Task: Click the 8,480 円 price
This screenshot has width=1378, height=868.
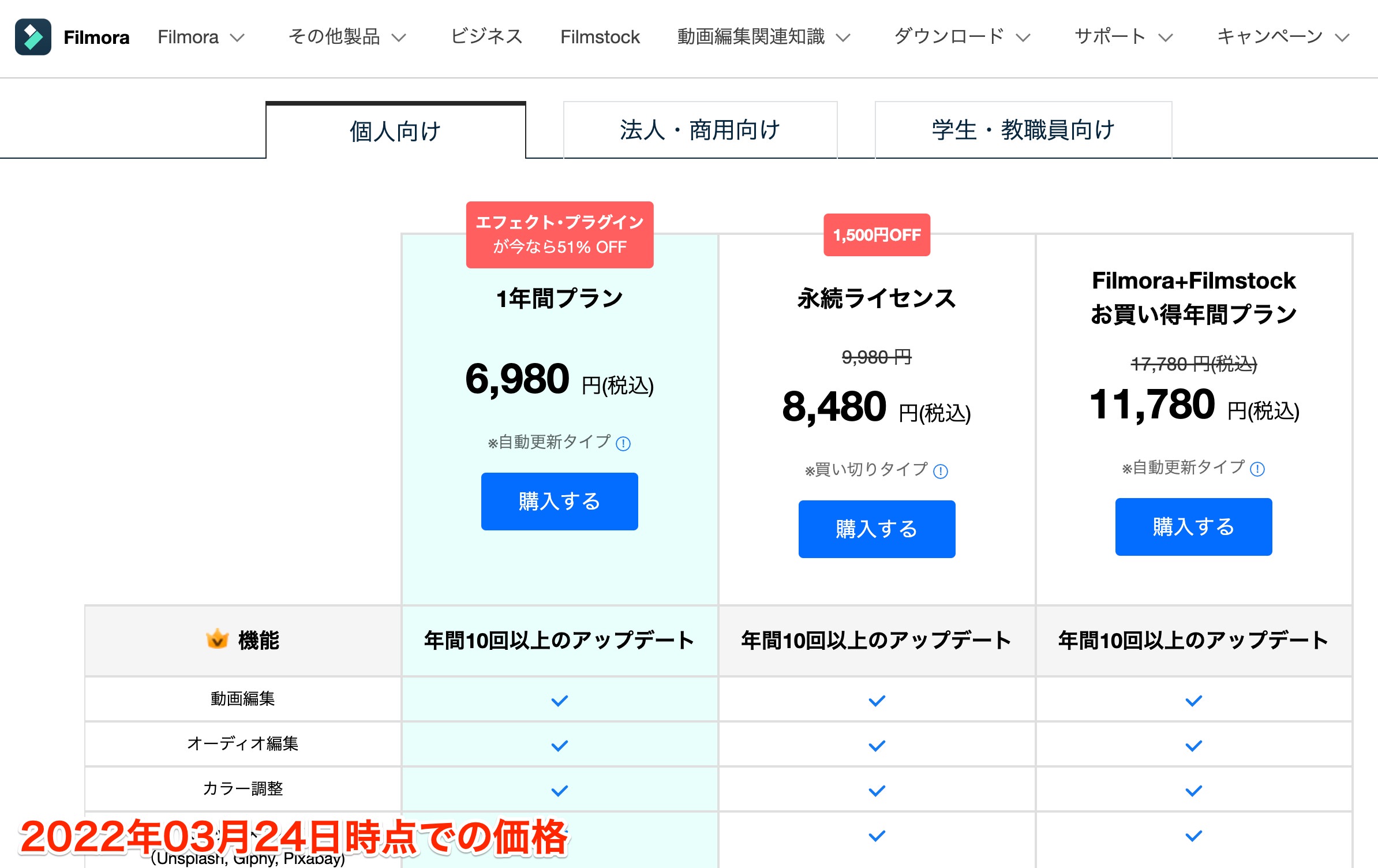Action: (x=877, y=407)
